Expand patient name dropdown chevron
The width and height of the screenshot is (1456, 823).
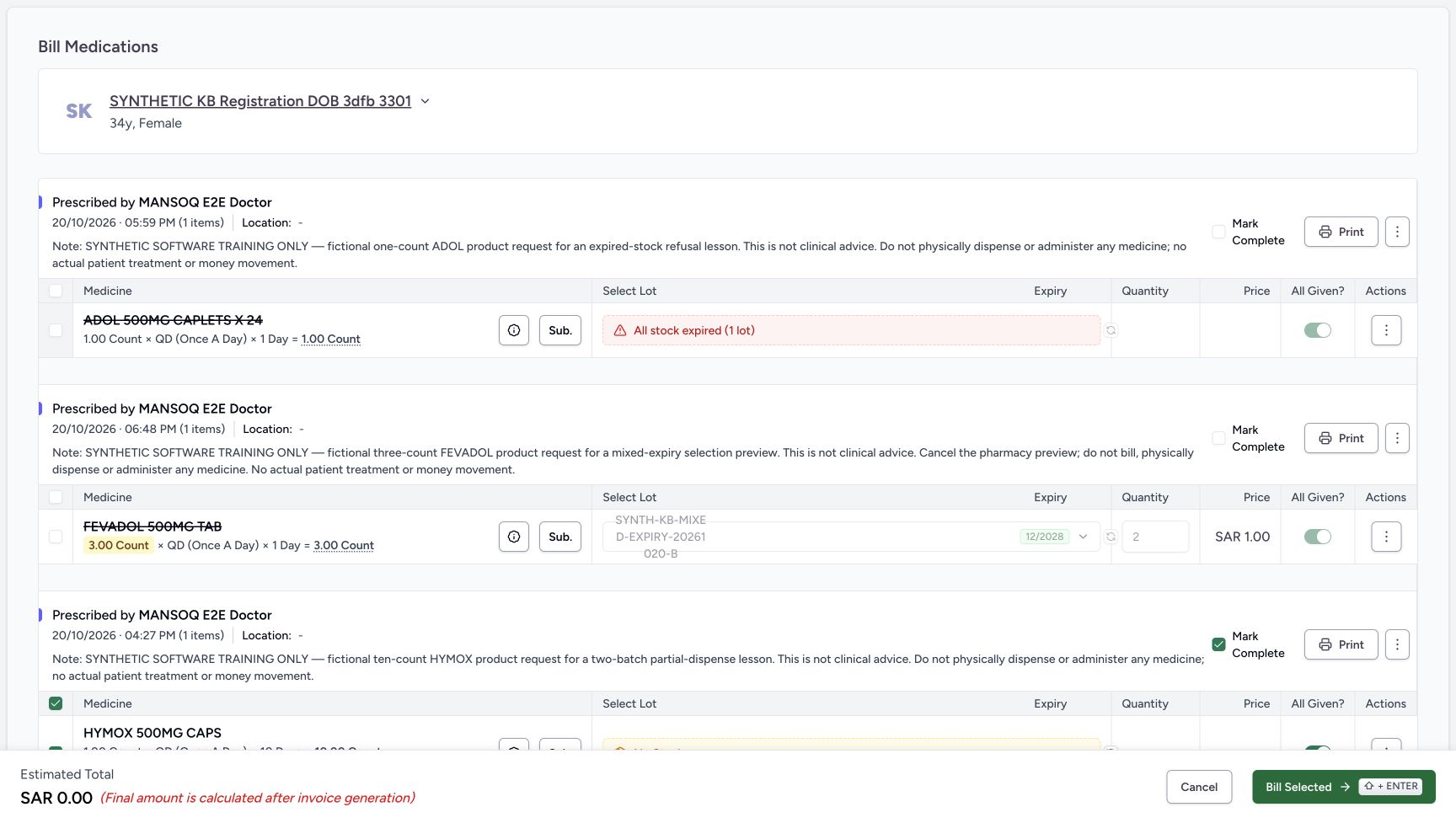425,101
